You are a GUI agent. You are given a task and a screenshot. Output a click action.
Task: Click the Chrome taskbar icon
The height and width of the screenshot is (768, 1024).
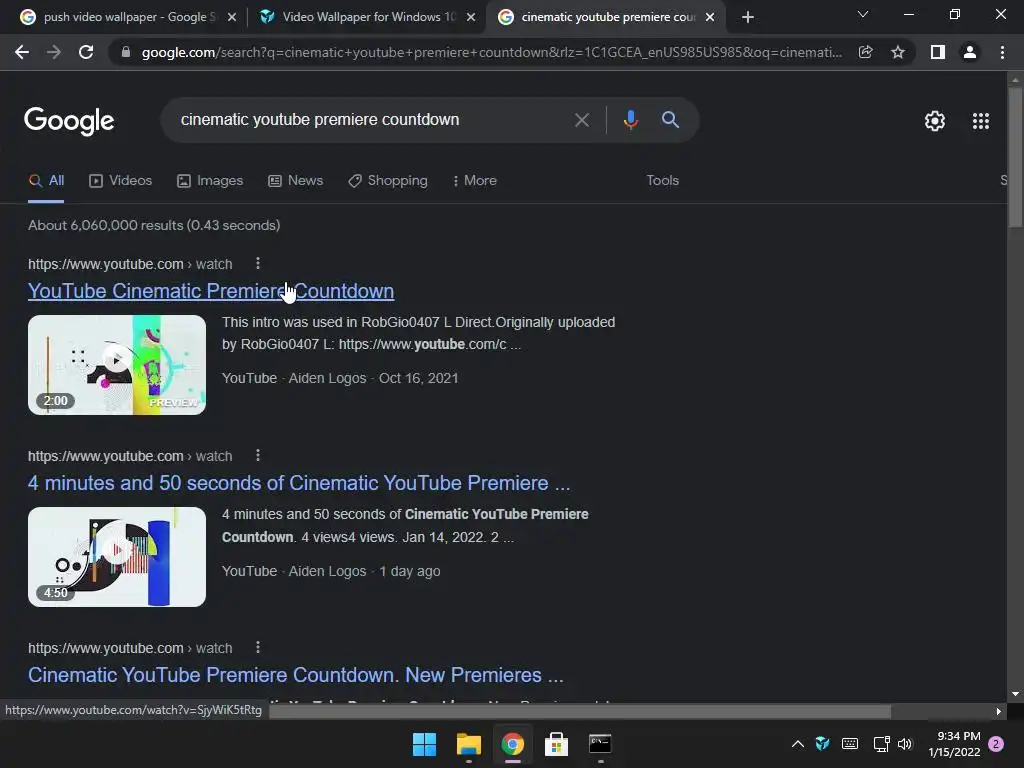(513, 744)
